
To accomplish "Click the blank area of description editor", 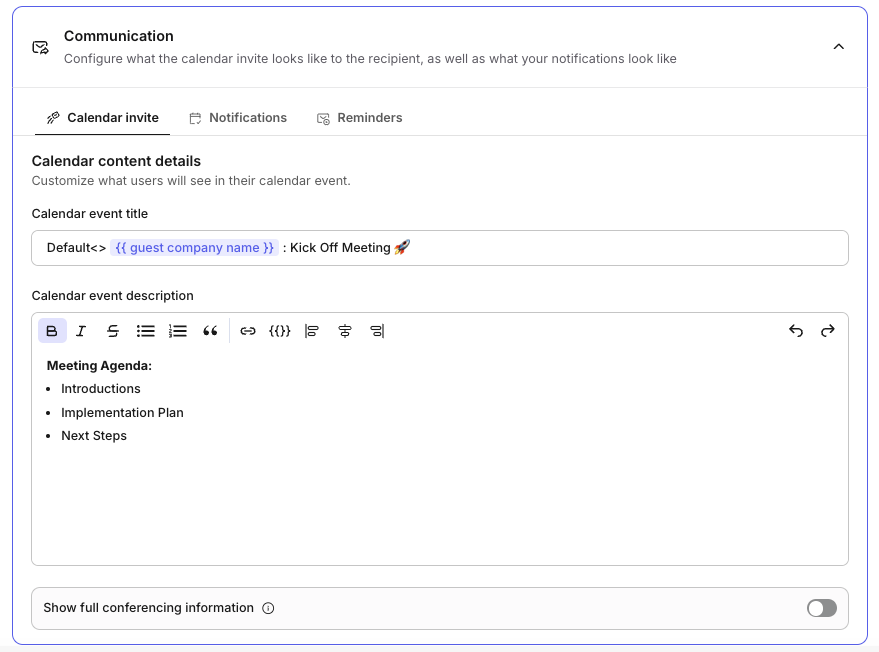I will [x=440, y=505].
